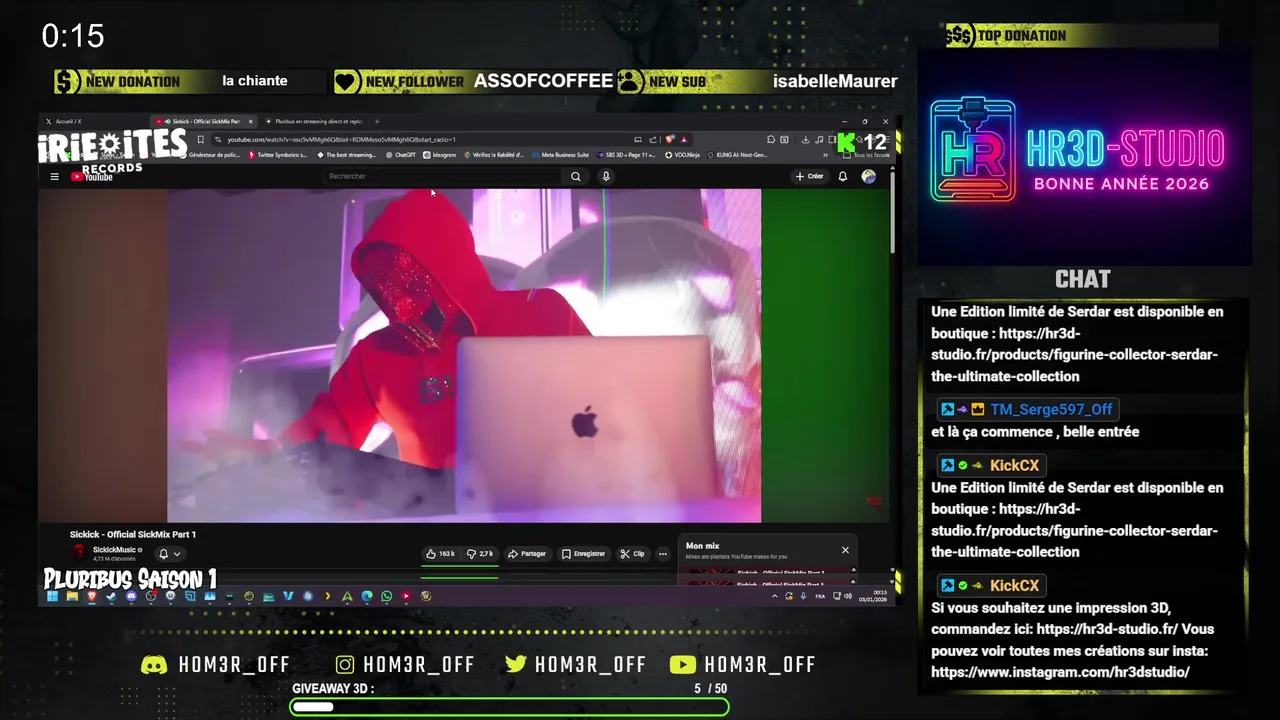The height and width of the screenshot is (720, 1280).
Task: Open Microsoft Edge from the taskbar
Action: (367, 596)
